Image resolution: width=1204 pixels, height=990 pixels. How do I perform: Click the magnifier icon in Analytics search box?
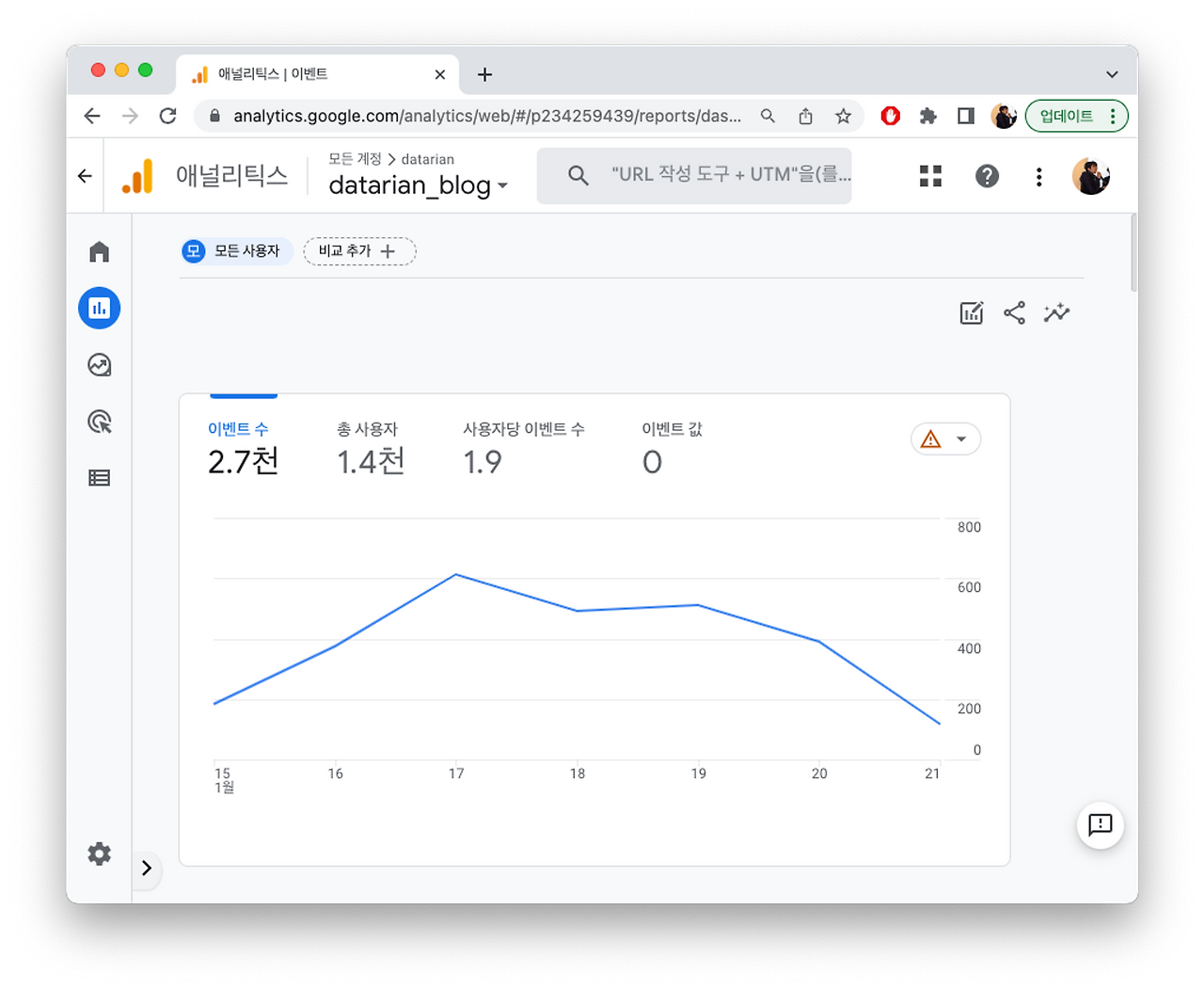click(578, 175)
